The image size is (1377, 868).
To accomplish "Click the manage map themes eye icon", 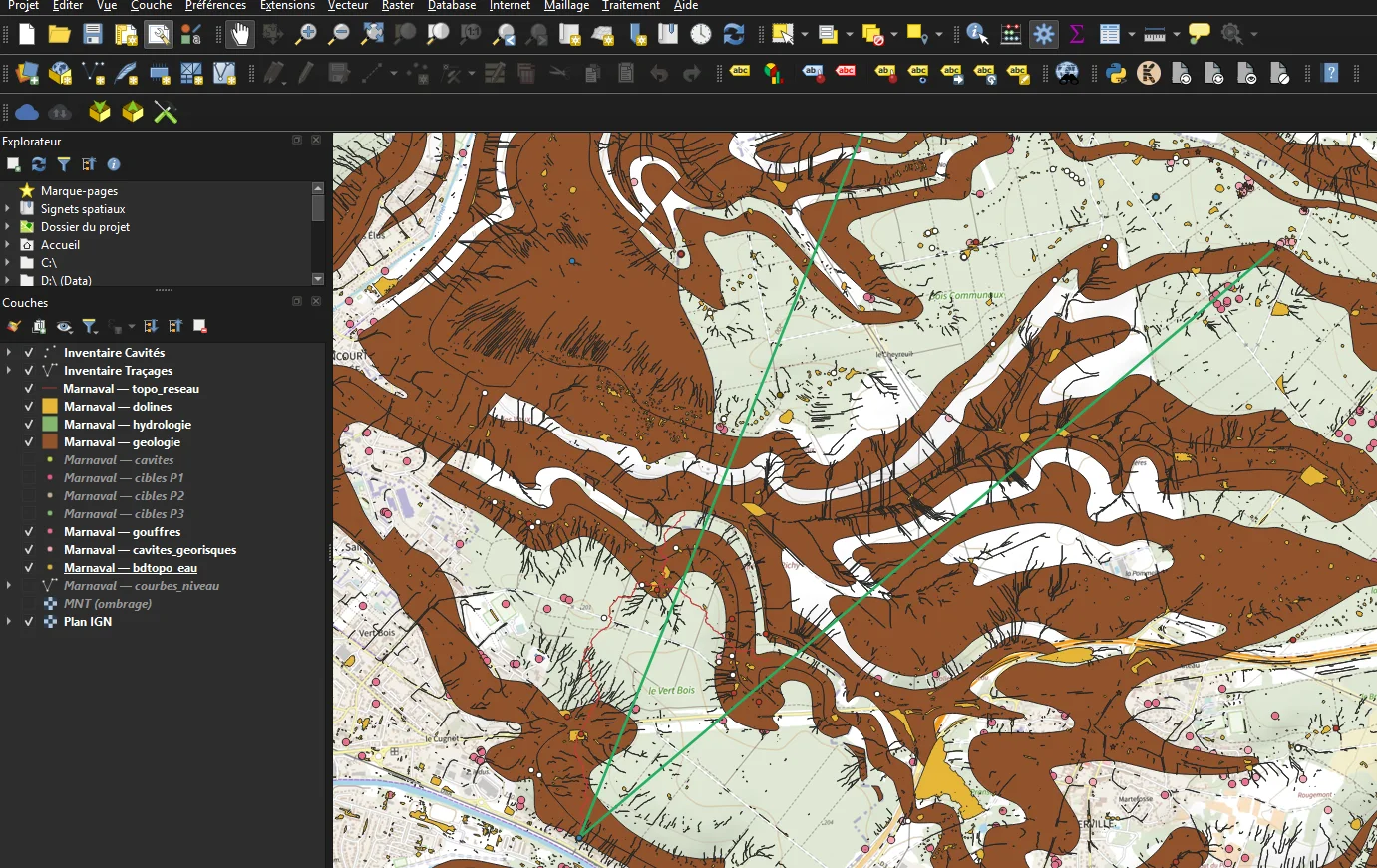I will pos(64,327).
